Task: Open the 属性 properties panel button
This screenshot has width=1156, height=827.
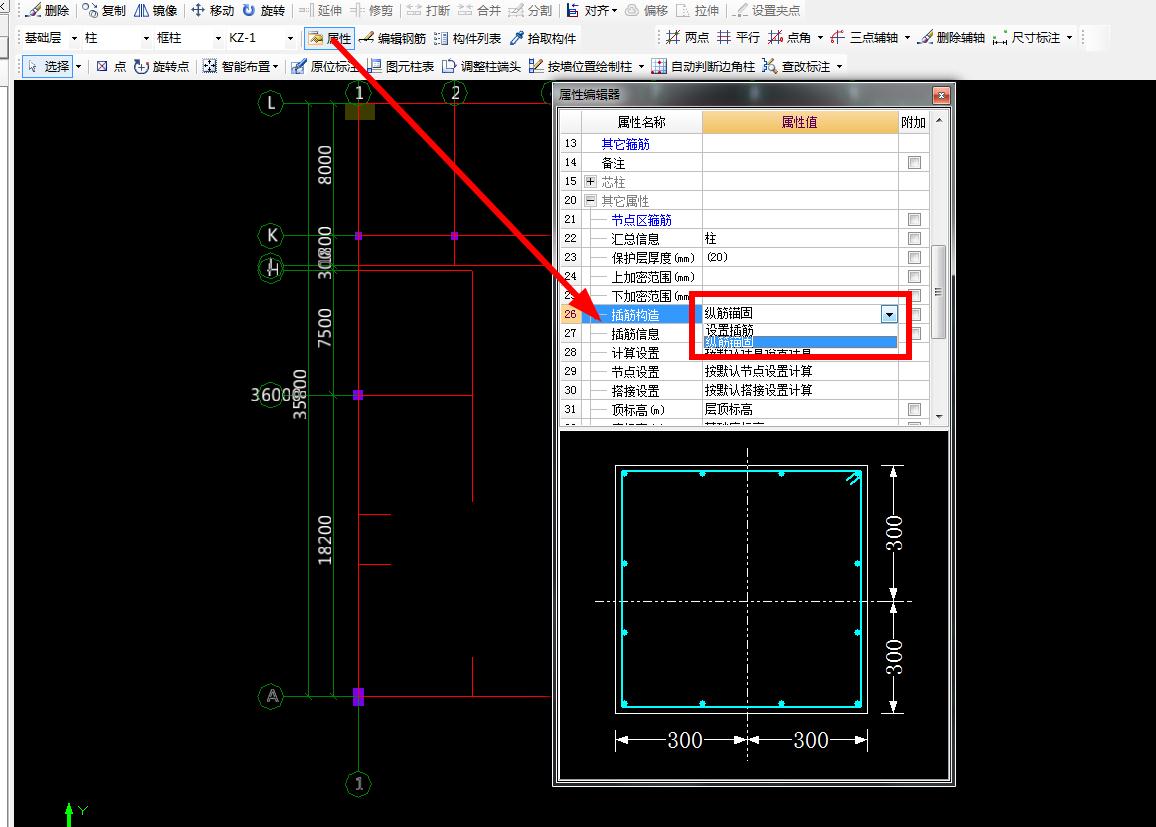Action: coord(330,38)
